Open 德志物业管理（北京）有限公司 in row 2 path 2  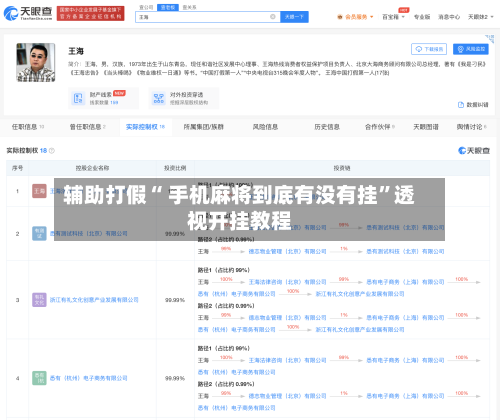pos(287,251)
